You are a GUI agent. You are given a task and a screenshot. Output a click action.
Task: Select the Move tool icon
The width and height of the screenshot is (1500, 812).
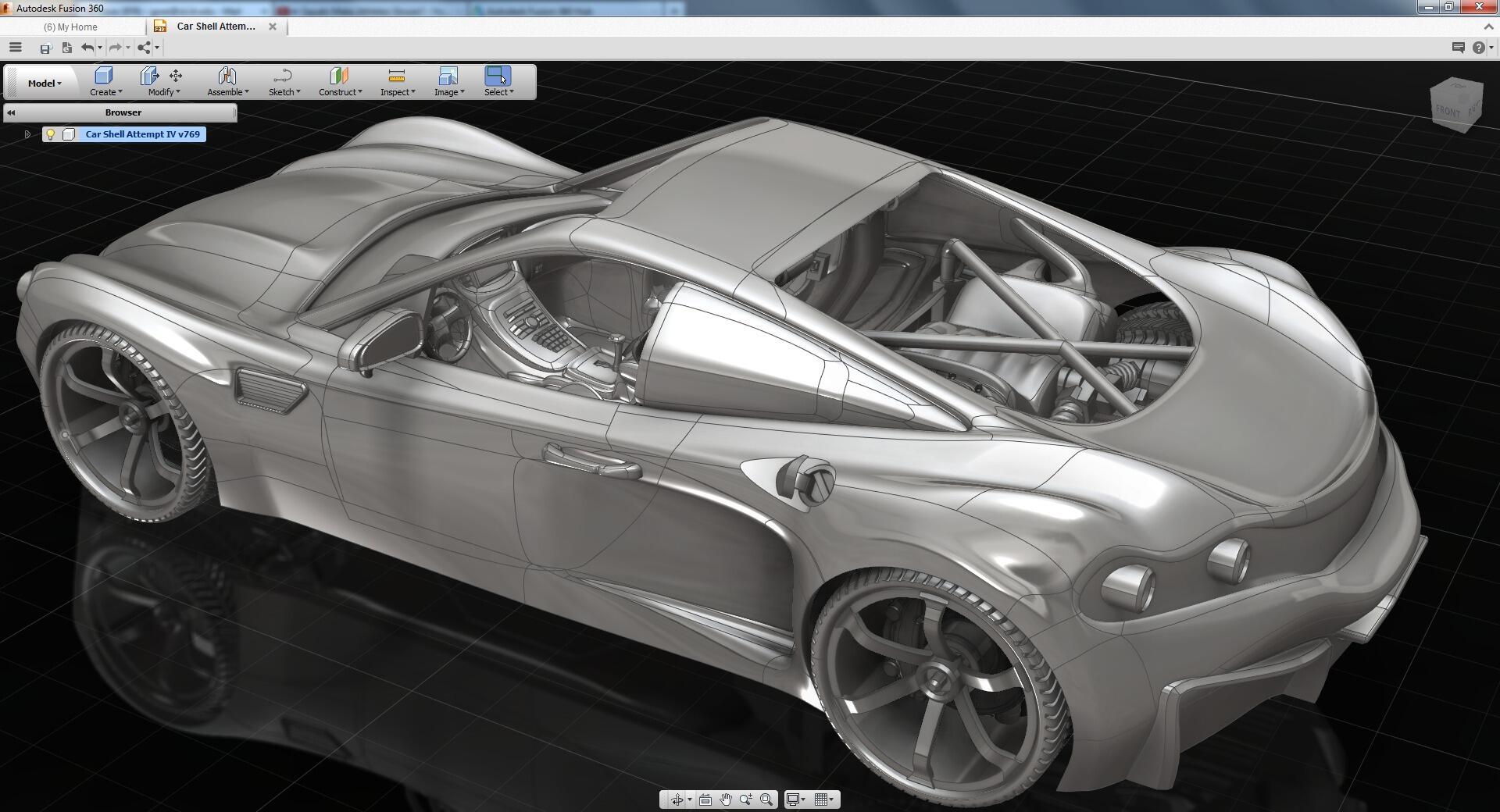tap(176, 76)
